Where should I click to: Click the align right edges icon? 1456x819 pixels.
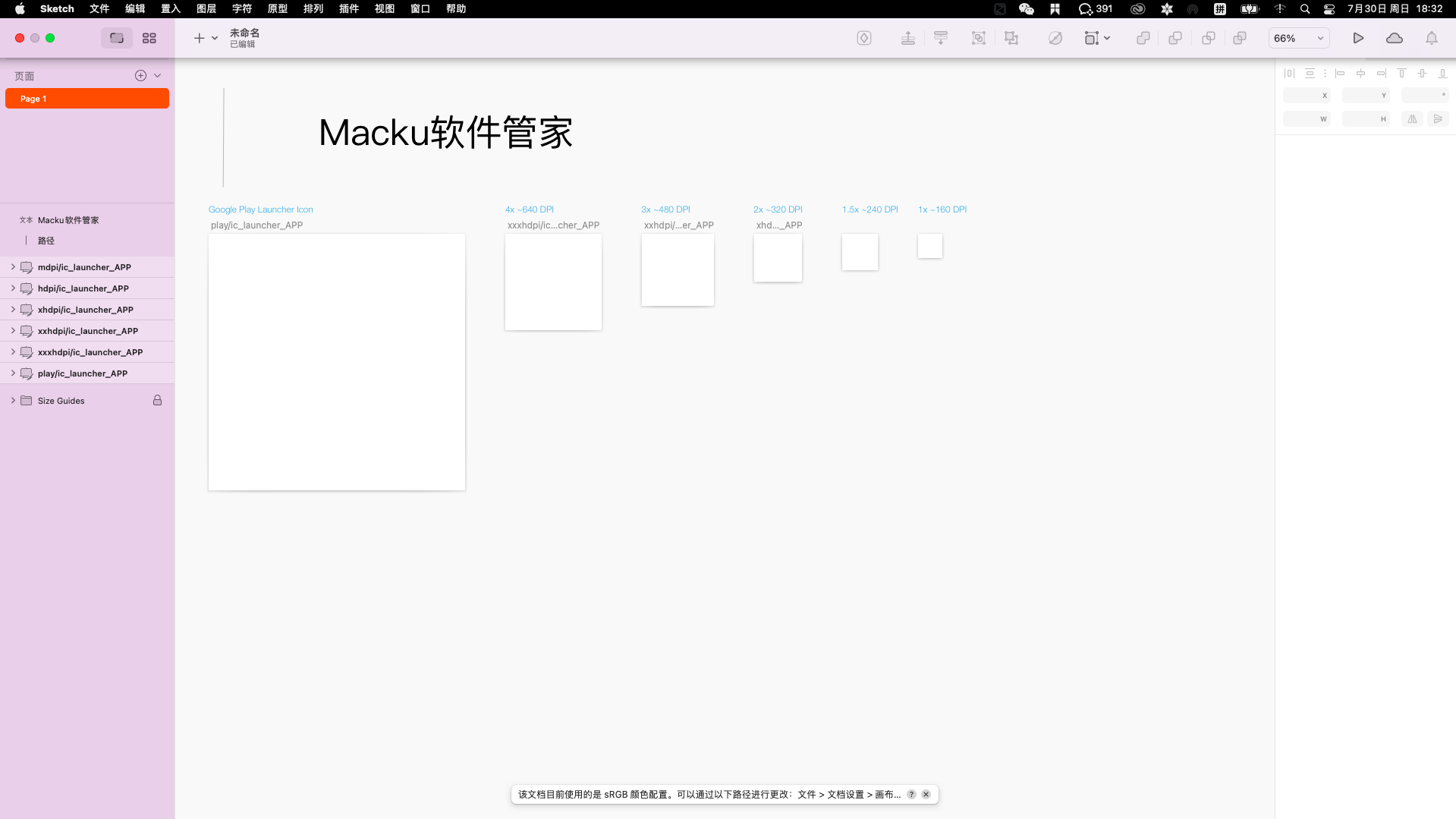pyautogui.click(x=1382, y=74)
